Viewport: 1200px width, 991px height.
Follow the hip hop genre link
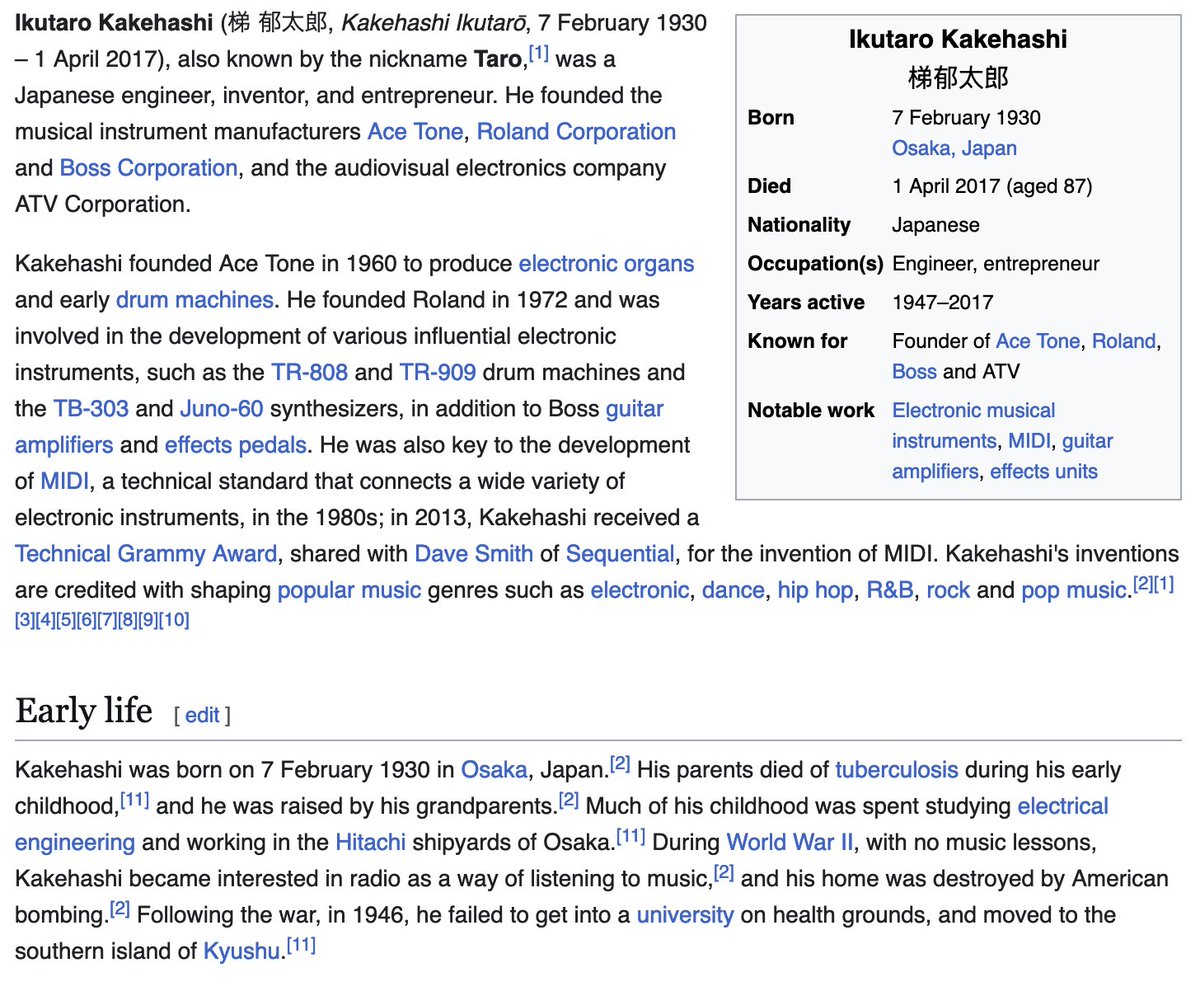815,590
